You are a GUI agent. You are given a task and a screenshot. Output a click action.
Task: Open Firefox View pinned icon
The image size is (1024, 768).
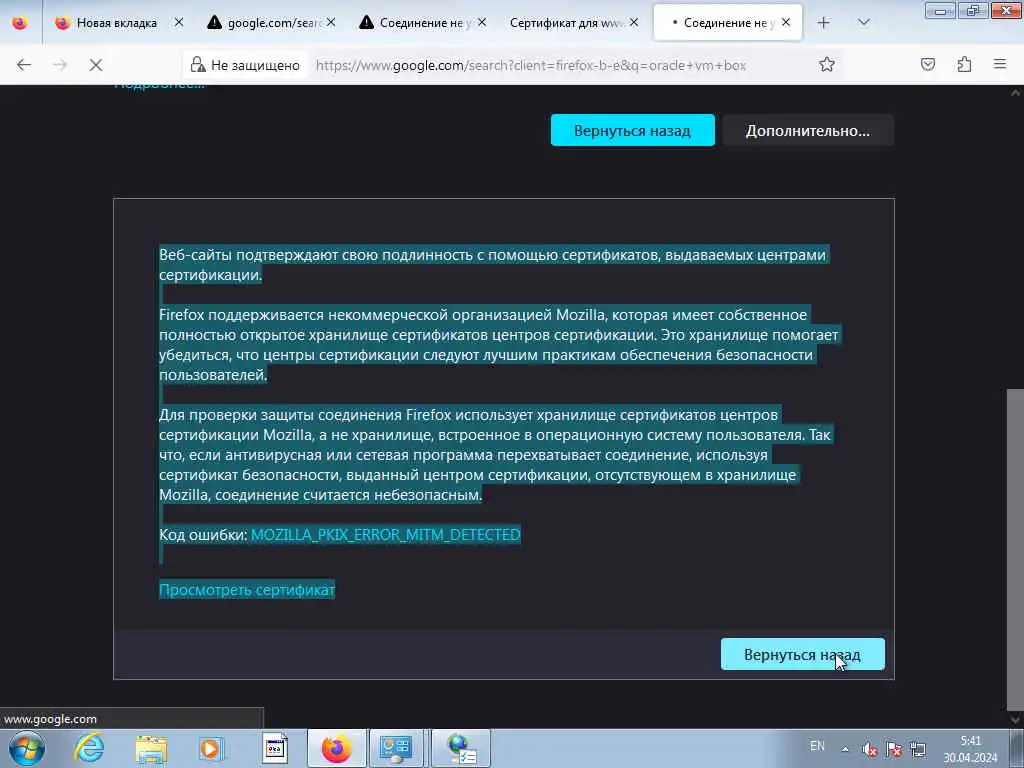[x=20, y=23]
